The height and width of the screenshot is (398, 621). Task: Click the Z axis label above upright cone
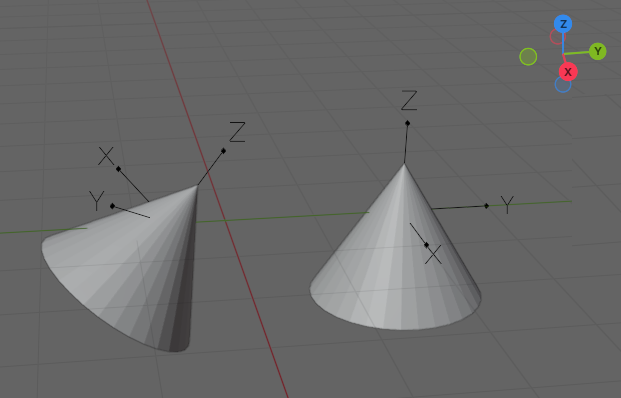pyautogui.click(x=409, y=100)
